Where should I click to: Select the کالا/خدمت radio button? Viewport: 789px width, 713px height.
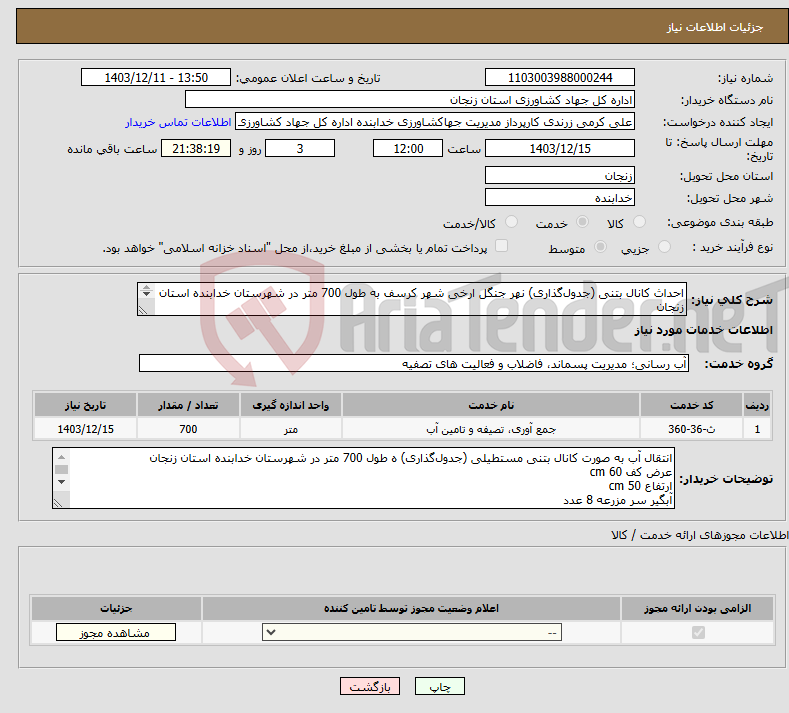(511, 222)
